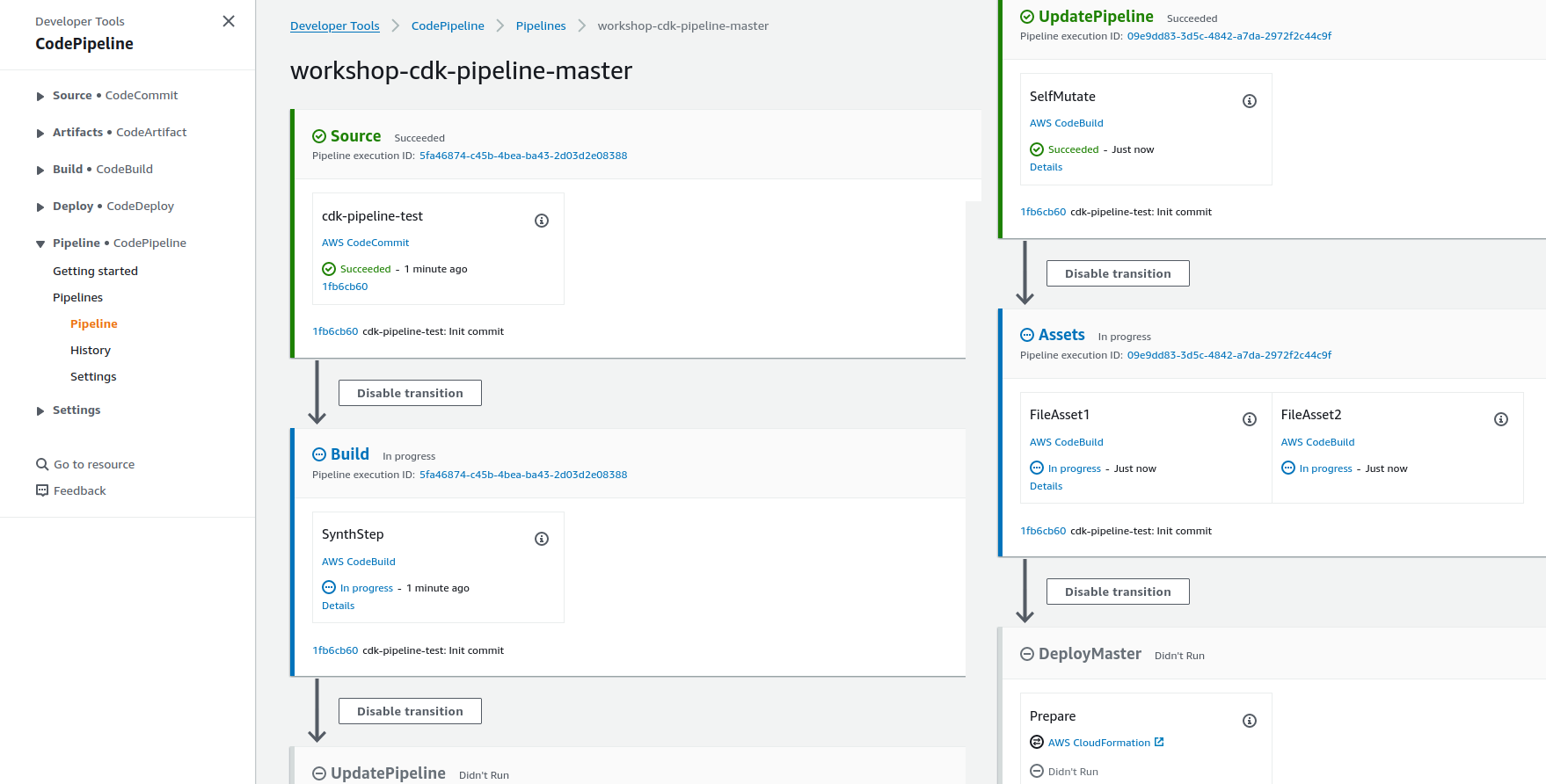Open commit 1fb6cb60 under cdk-pipeline-test Succeeded
The height and width of the screenshot is (784, 1546).
[x=345, y=287]
